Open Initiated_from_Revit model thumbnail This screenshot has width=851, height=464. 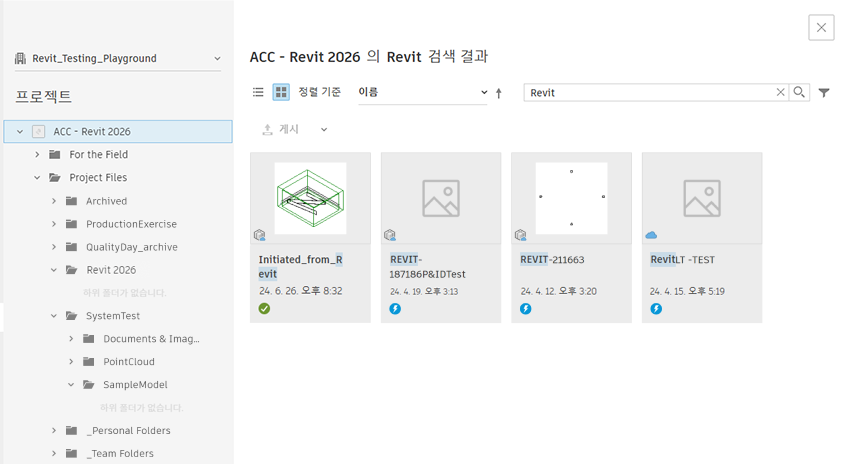tap(310, 198)
